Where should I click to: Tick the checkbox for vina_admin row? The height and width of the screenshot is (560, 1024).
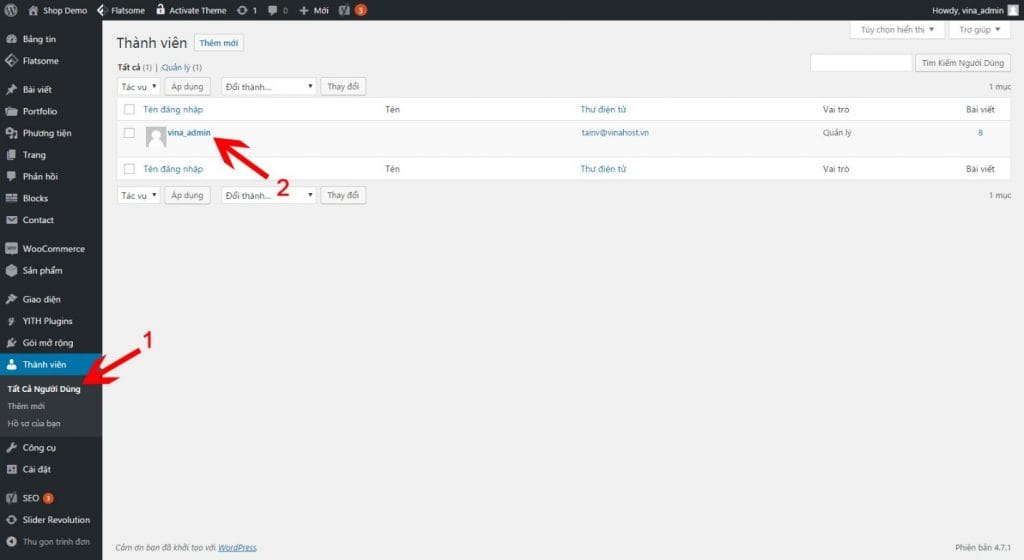point(129,133)
